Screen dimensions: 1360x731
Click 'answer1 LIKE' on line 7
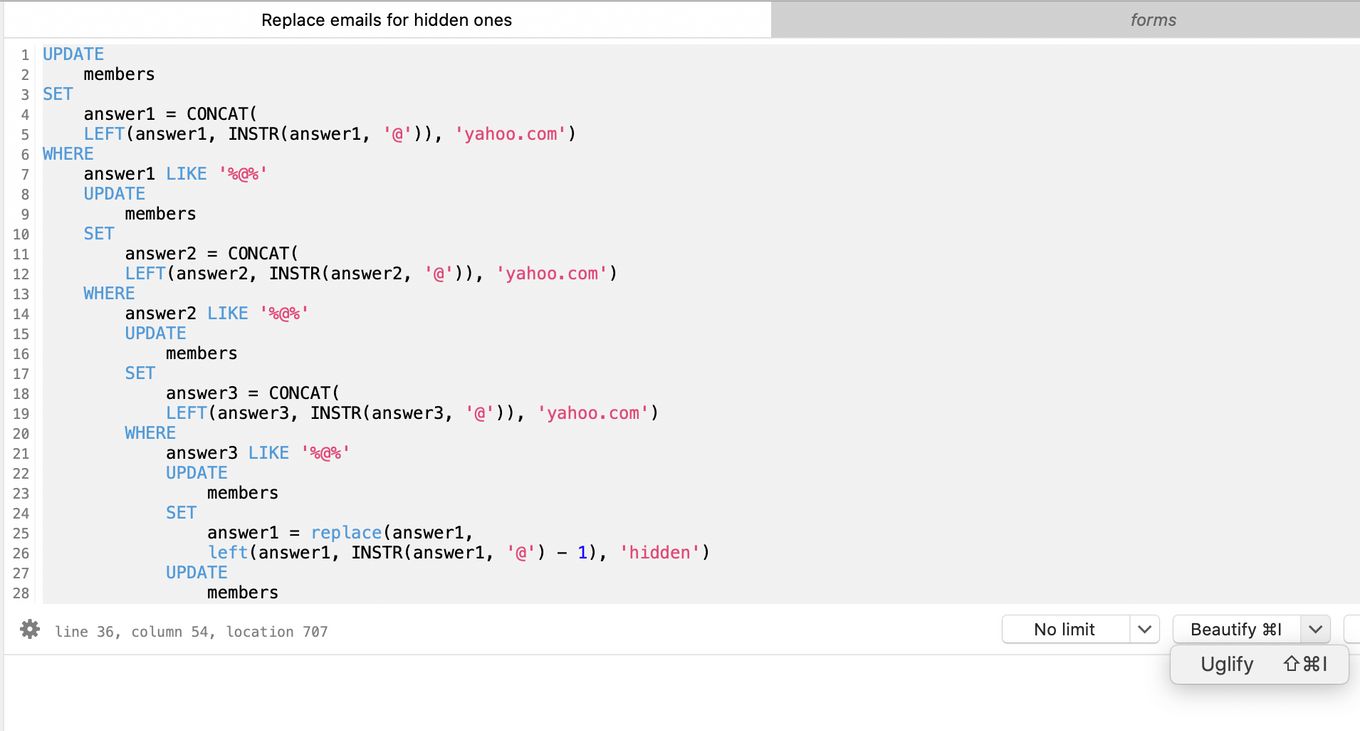pyautogui.click(x=145, y=174)
